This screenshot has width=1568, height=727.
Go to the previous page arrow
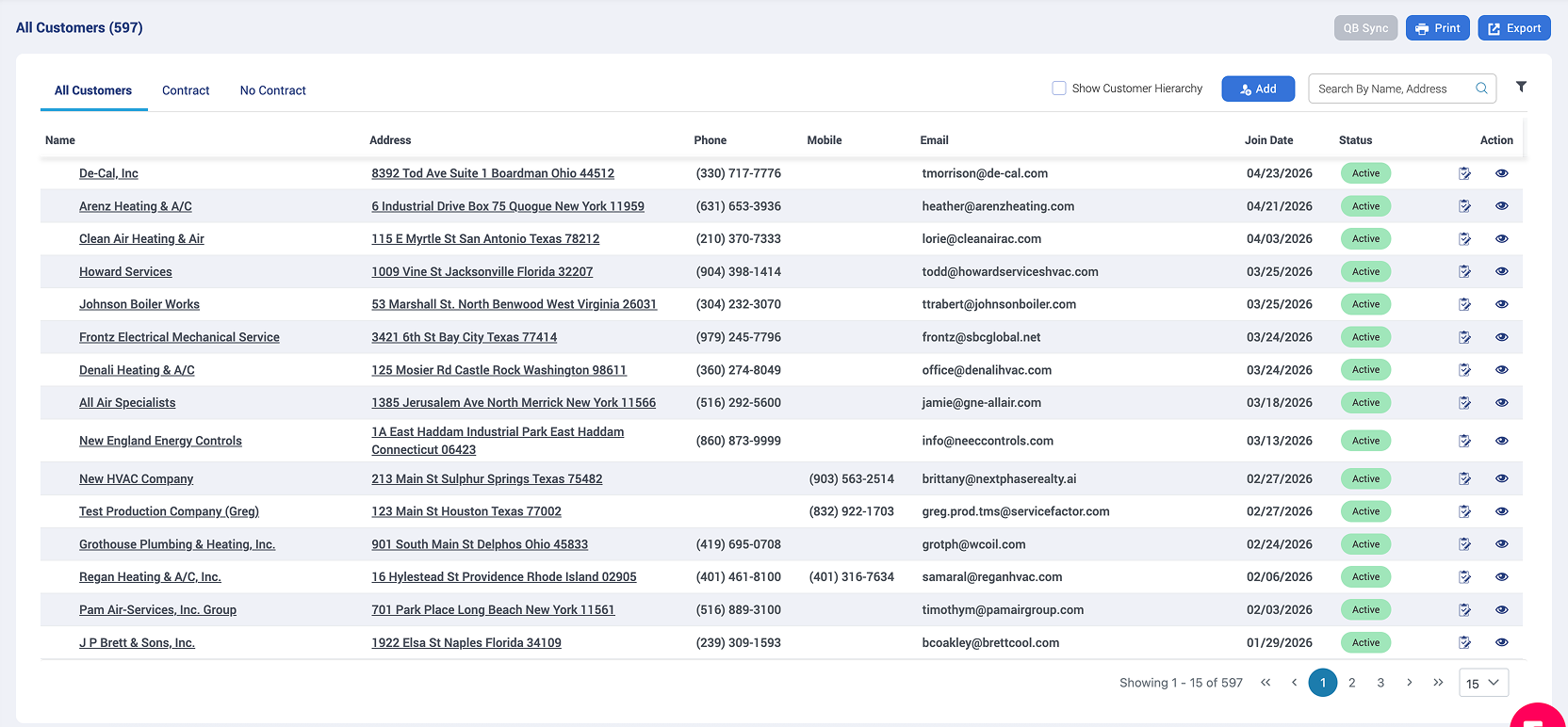[1294, 683]
